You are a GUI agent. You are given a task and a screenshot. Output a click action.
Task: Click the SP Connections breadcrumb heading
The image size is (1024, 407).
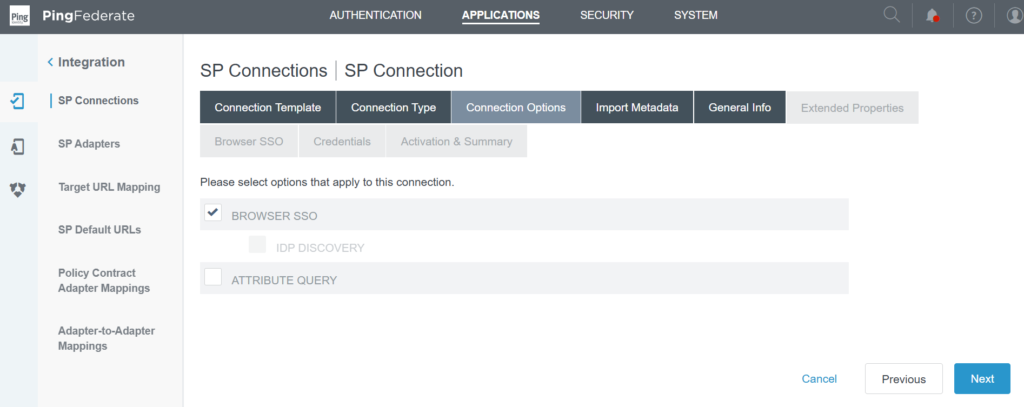[264, 71]
